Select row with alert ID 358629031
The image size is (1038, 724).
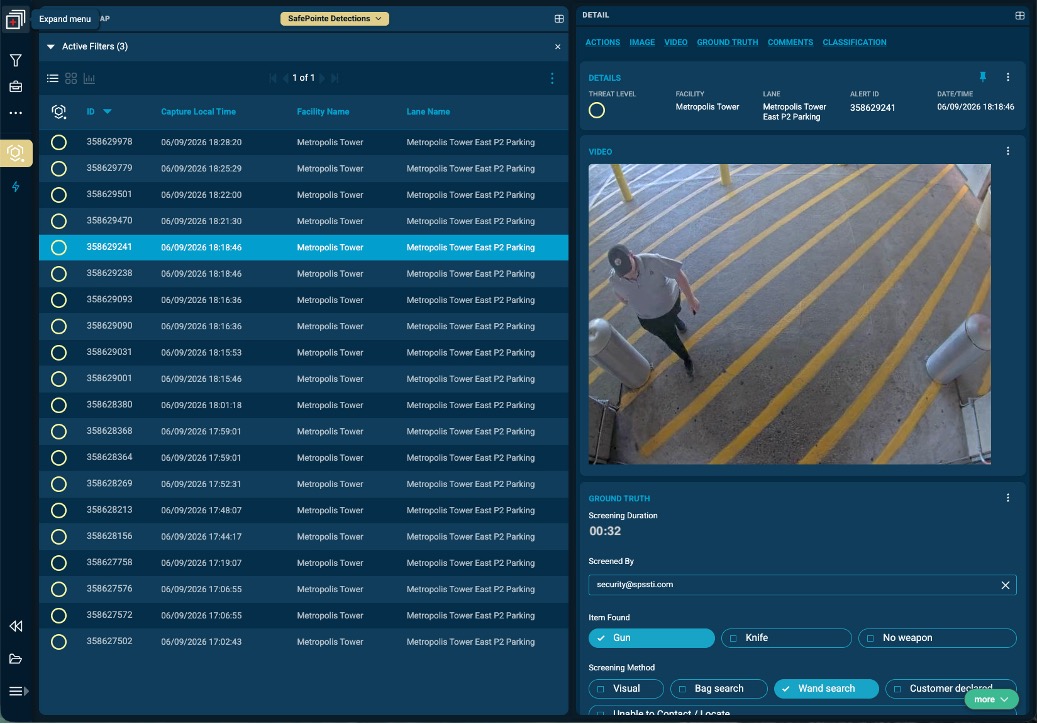(304, 353)
